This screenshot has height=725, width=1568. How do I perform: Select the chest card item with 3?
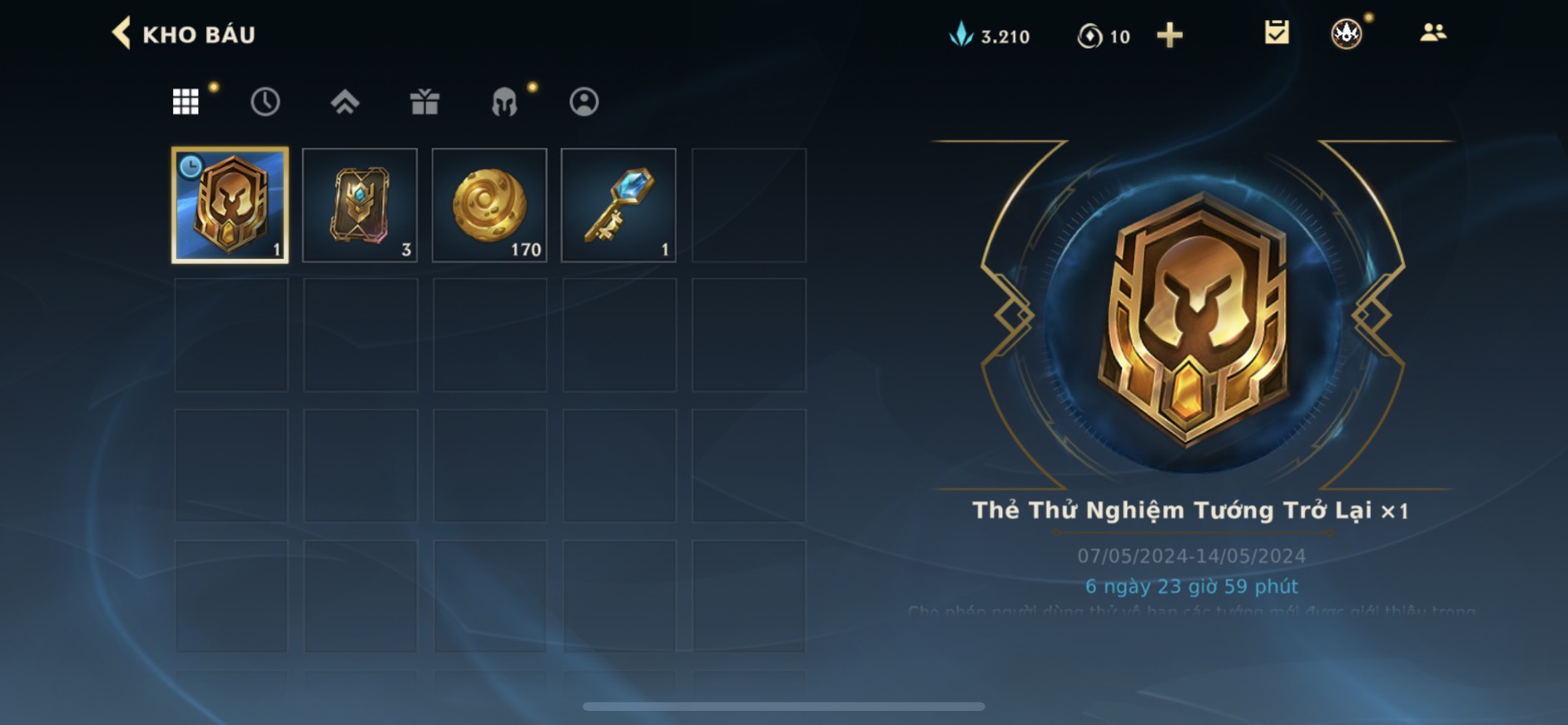click(x=360, y=206)
